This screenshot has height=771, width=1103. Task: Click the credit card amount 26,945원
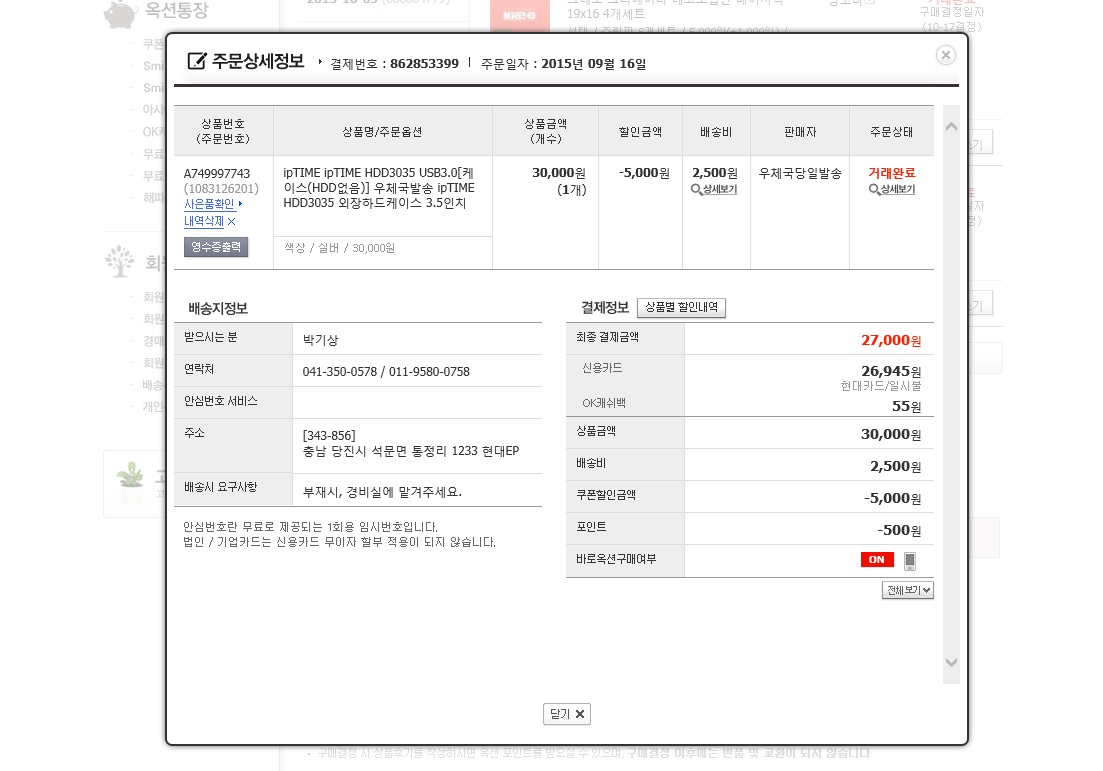click(891, 371)
